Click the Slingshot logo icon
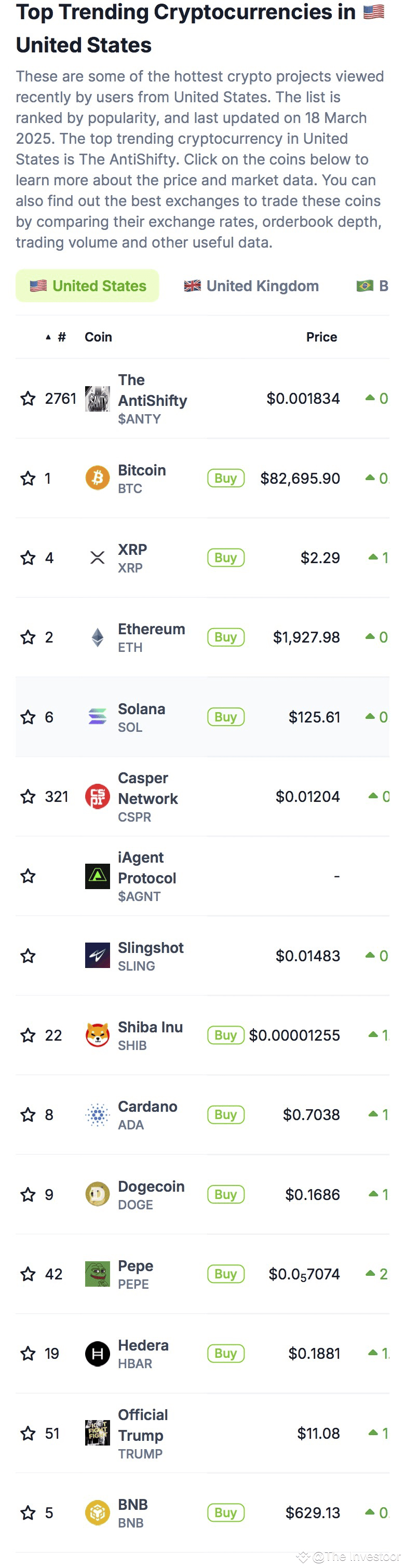Viewport: 405px width, 1568px height. [97, 956]
